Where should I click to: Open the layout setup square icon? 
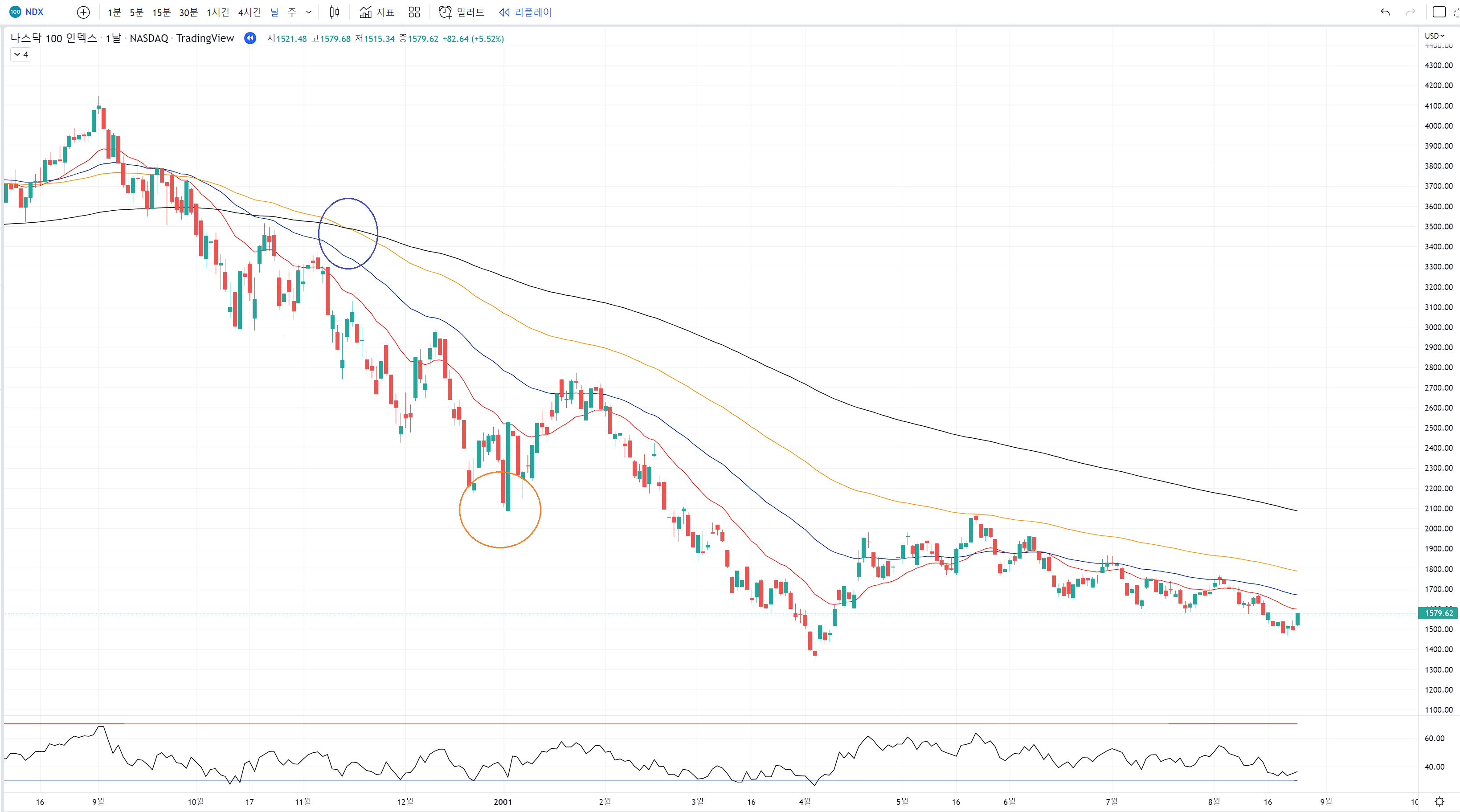pyautogui.click(x=1439, y=12)
